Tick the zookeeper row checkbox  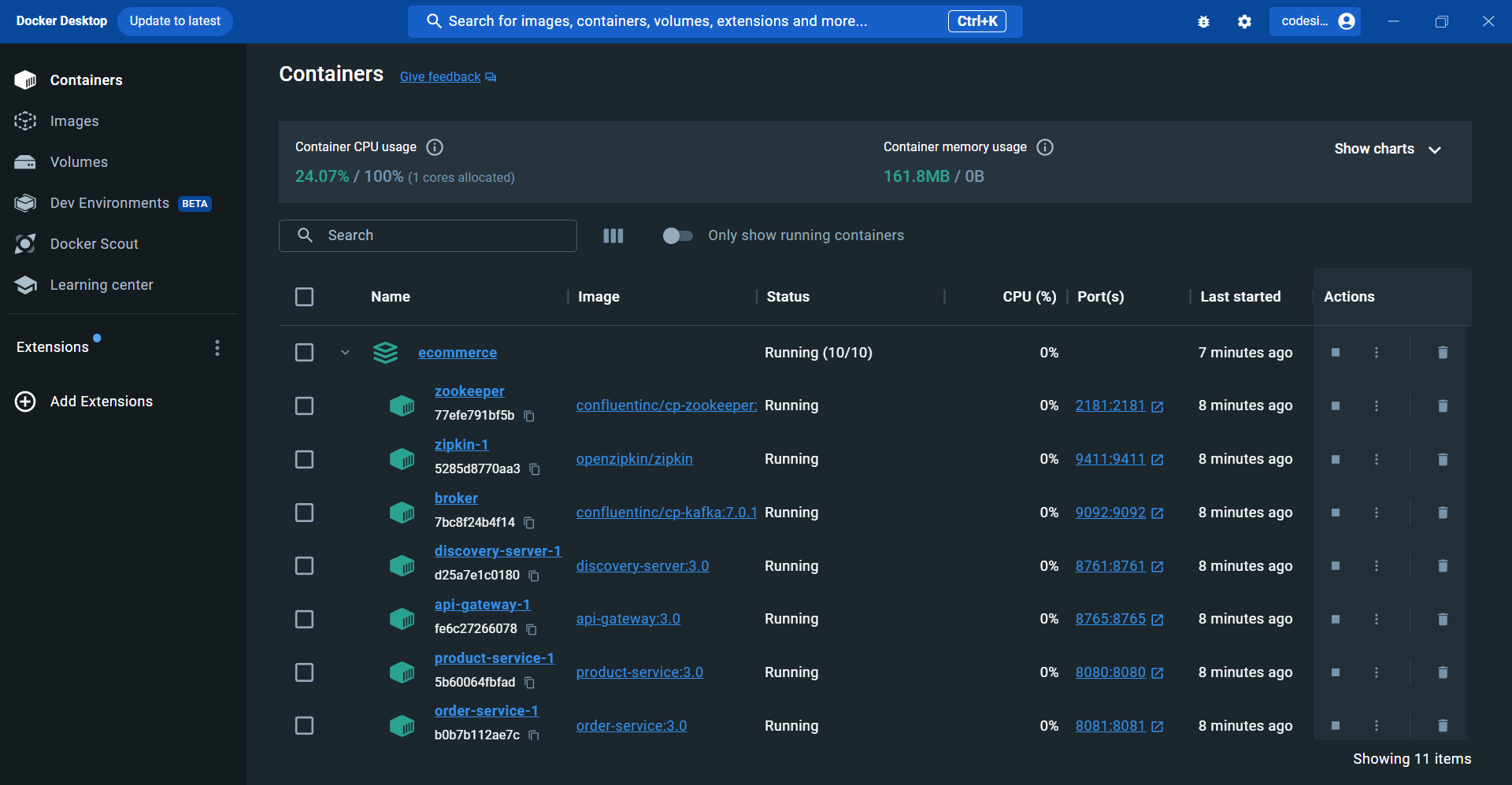[x=304, y=406]
